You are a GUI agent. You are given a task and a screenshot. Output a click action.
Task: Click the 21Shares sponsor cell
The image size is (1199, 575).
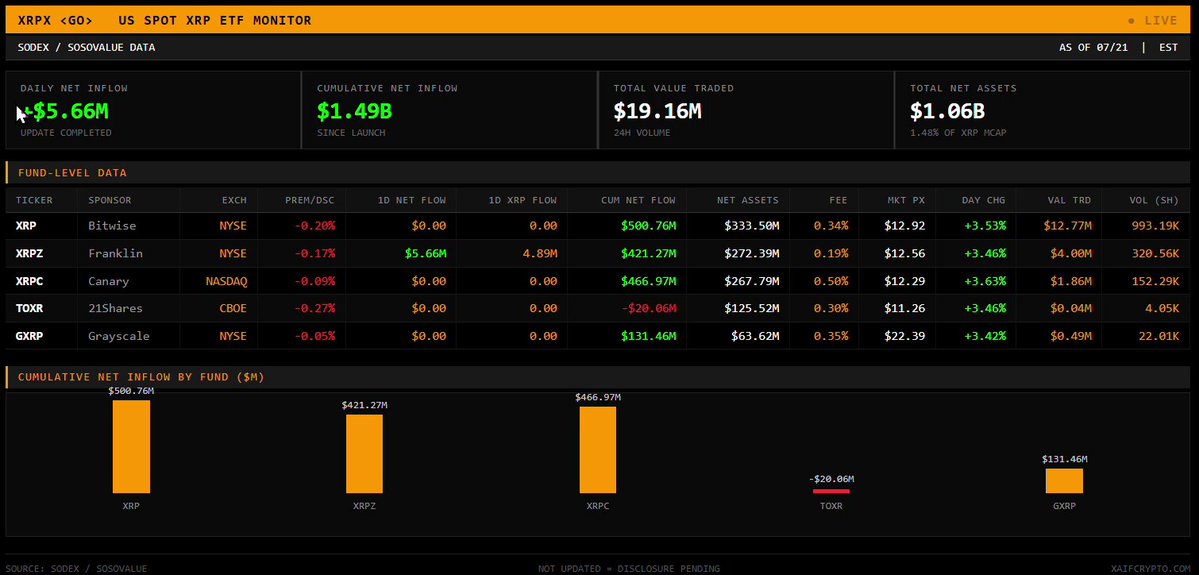pos(115,308)
